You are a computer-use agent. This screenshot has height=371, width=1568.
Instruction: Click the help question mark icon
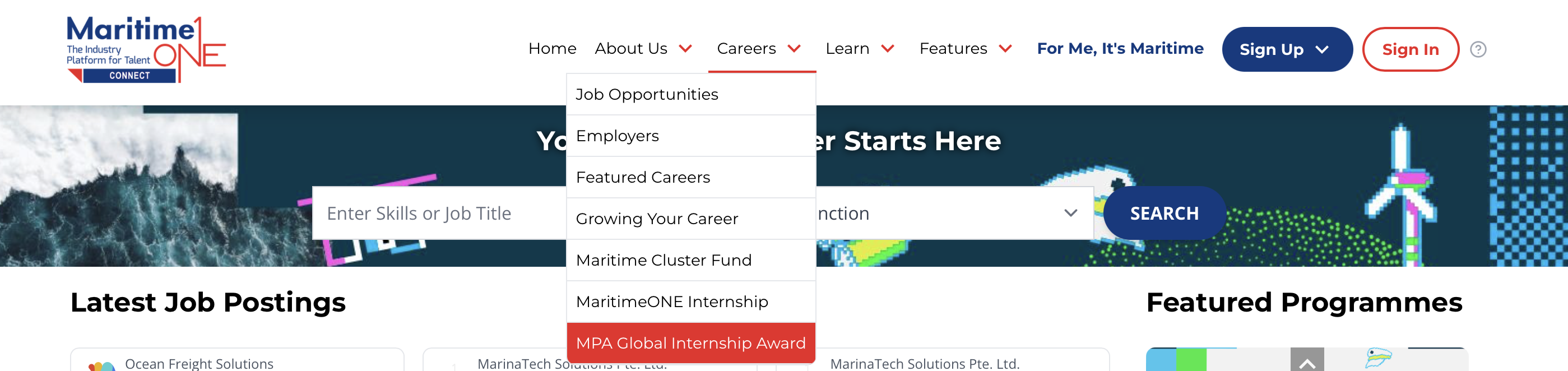[1478, 49]
